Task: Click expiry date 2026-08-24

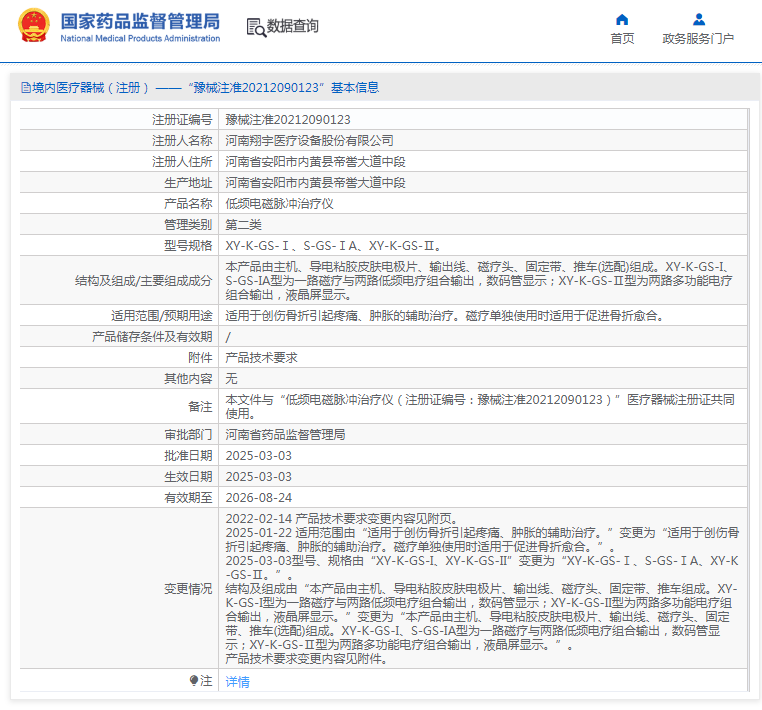Action: click(x=259, y=497)
